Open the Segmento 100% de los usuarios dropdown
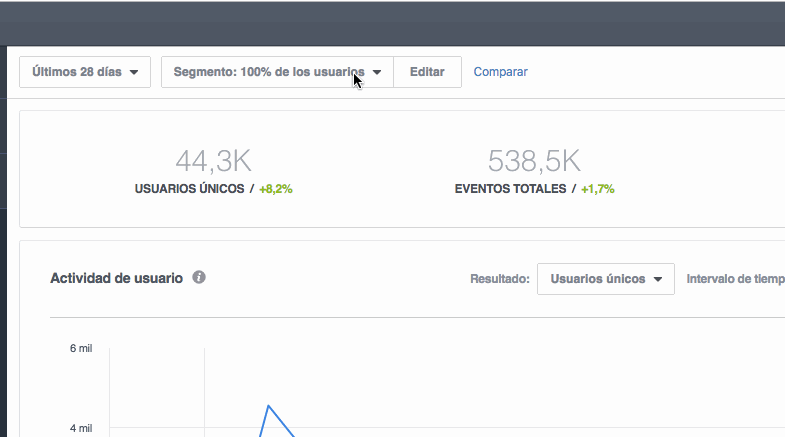This screenshot has height=437, width=785. [x=277, y=72]
